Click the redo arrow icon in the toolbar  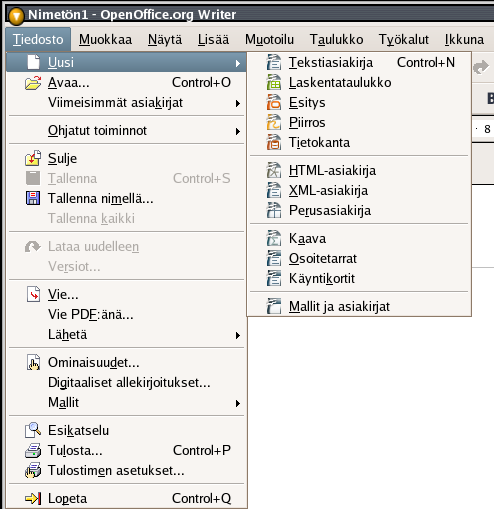pos(480,67)
